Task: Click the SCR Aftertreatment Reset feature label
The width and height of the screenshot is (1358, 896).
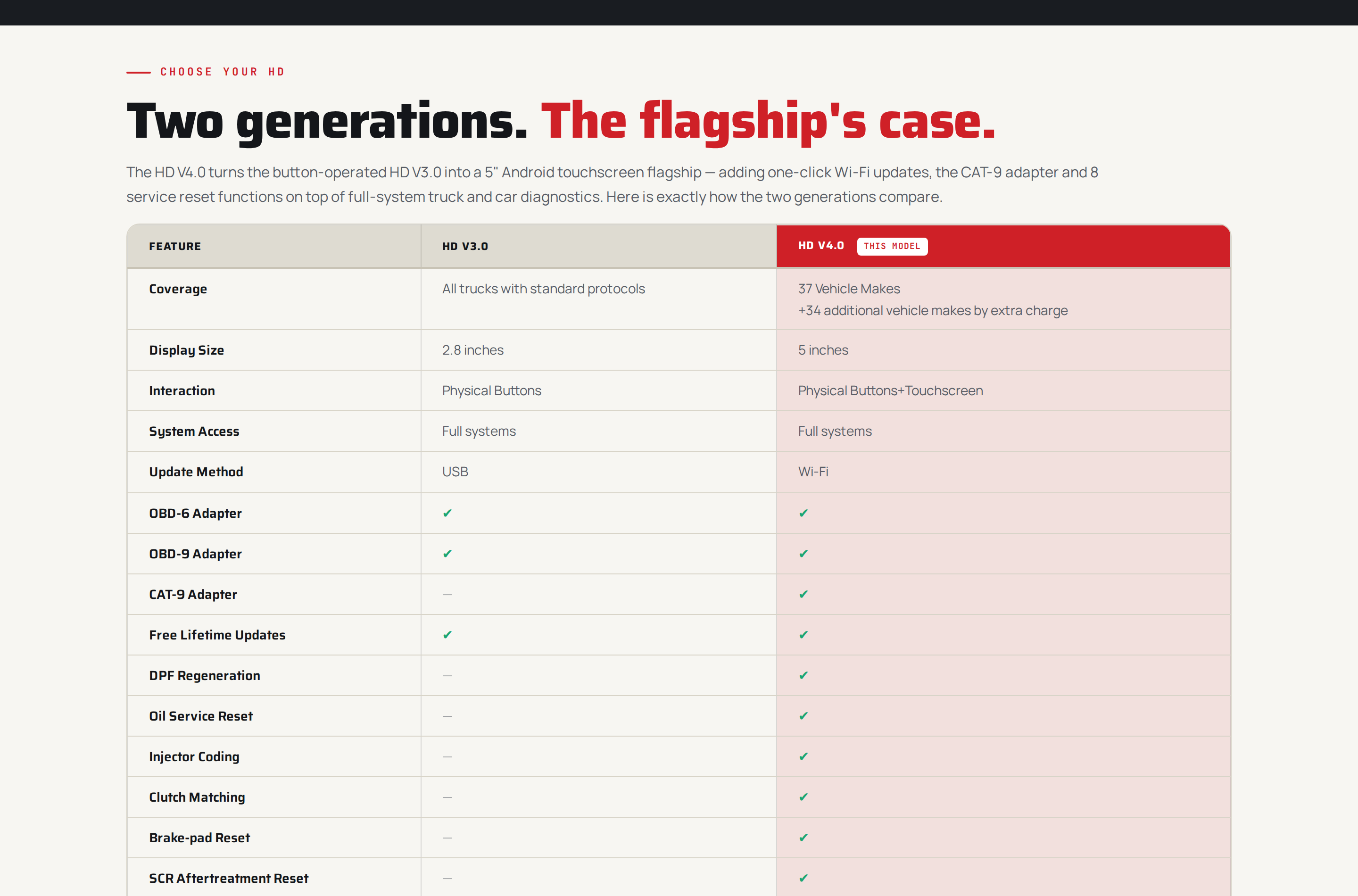Action: (229, 878)
